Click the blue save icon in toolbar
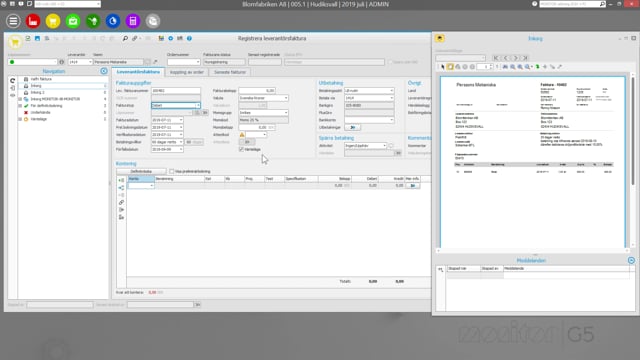The image size is (640, 360). coord(37,38)
